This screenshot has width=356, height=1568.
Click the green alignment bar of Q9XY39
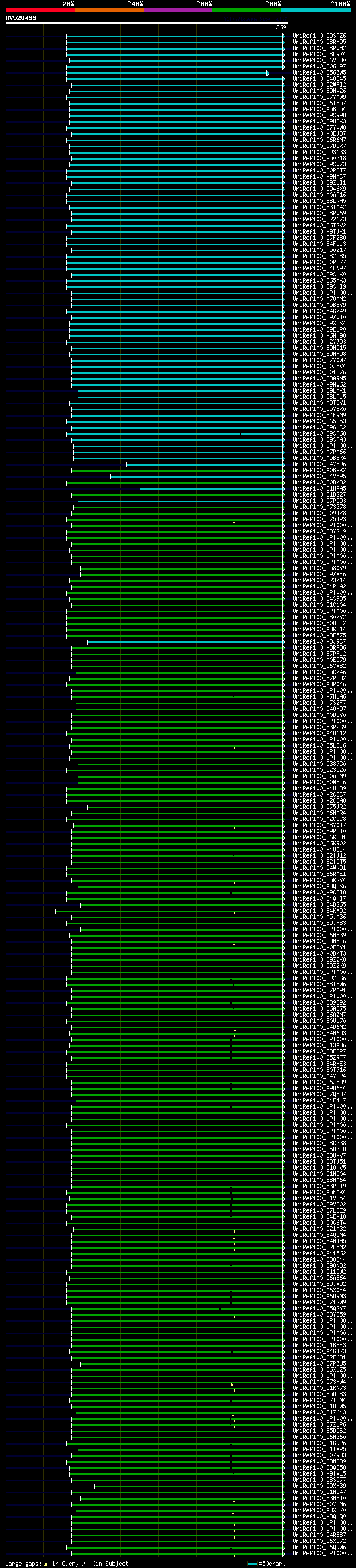(x=189, y=1486)
